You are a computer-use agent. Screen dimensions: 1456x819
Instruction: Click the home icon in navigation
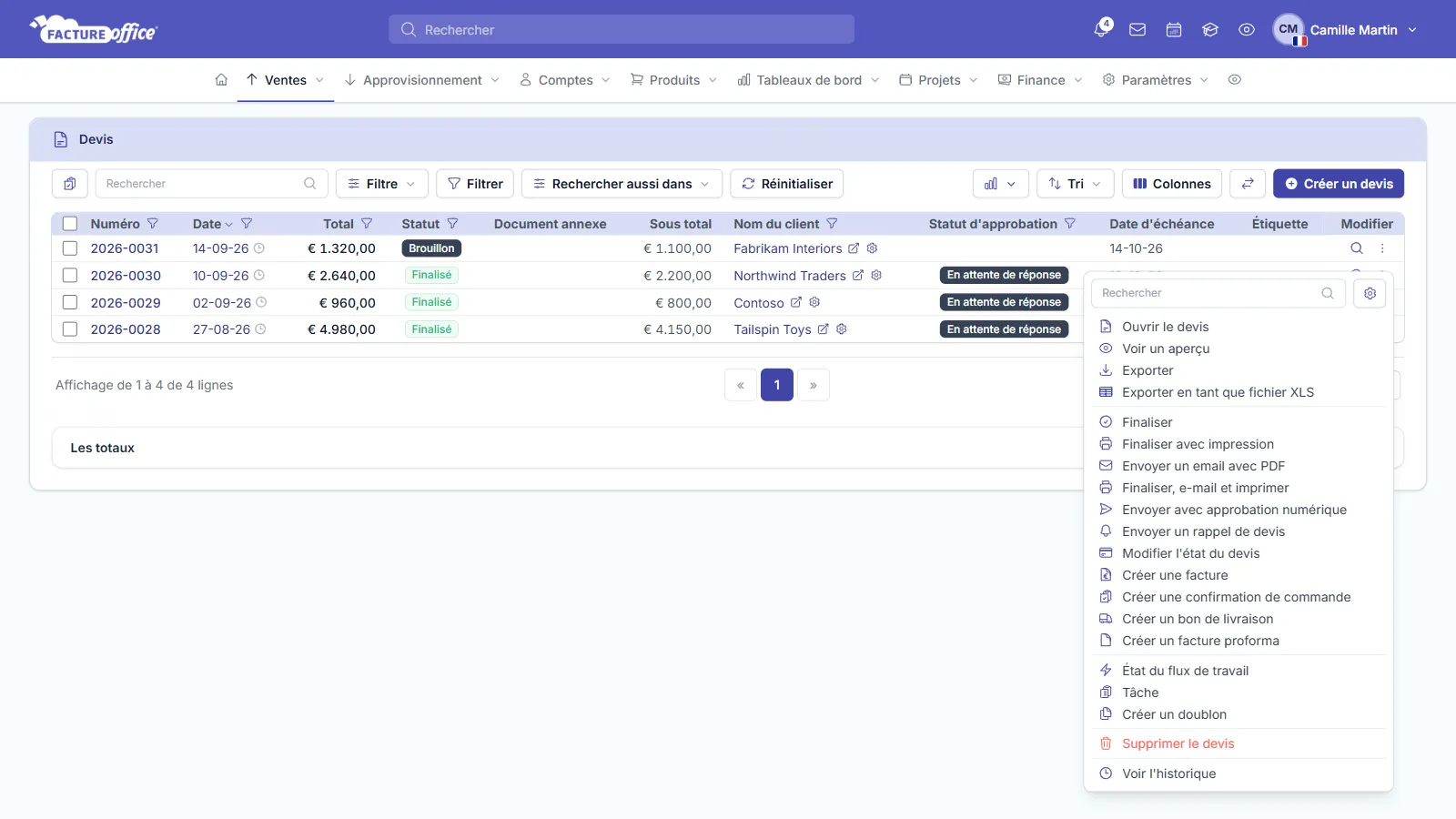[x=221, y=80]
